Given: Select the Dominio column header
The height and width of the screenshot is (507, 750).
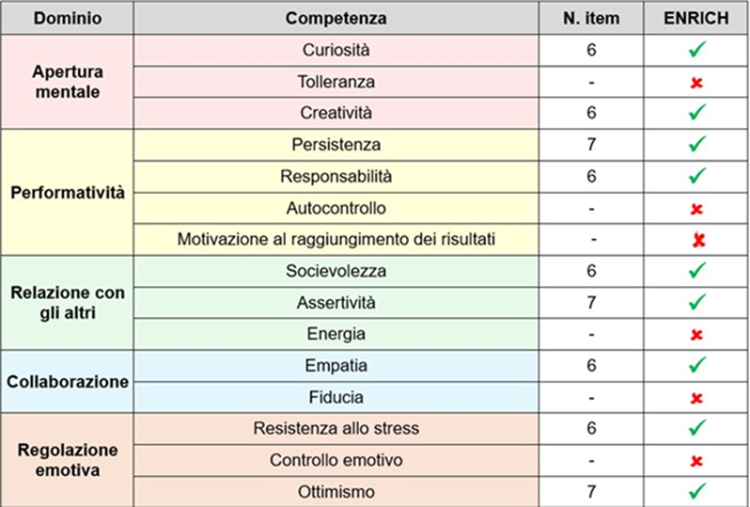Looking at the screenshot, I should coord(67,19).
